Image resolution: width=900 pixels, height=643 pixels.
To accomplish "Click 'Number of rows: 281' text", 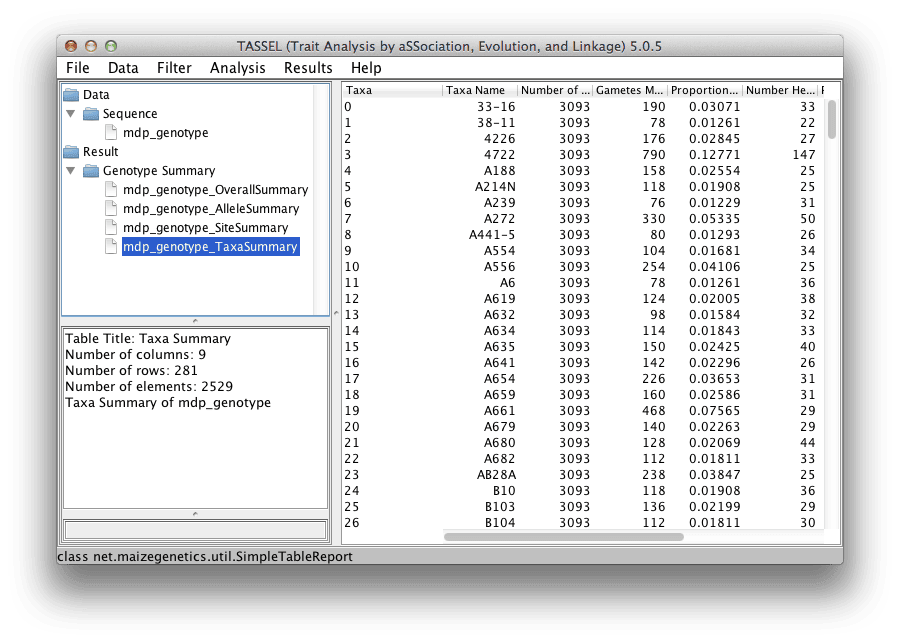I will point(131,370).
